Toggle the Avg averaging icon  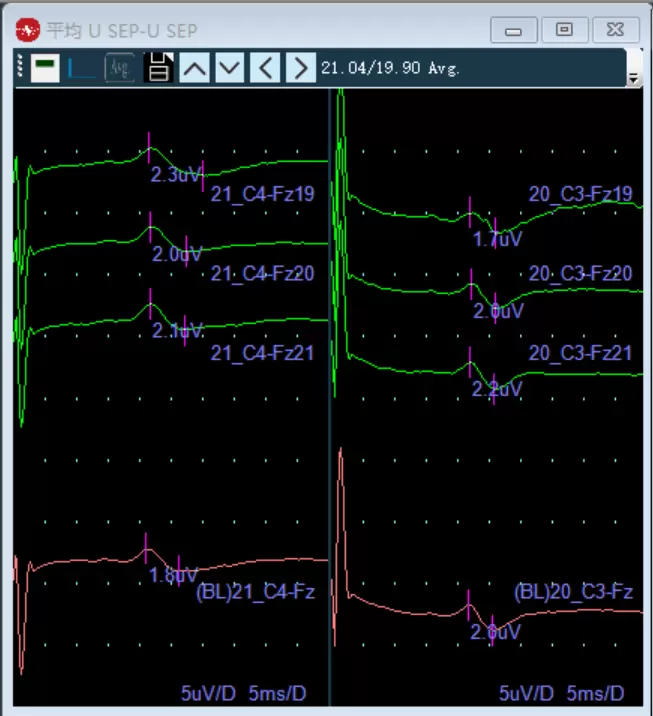point(120,68)
